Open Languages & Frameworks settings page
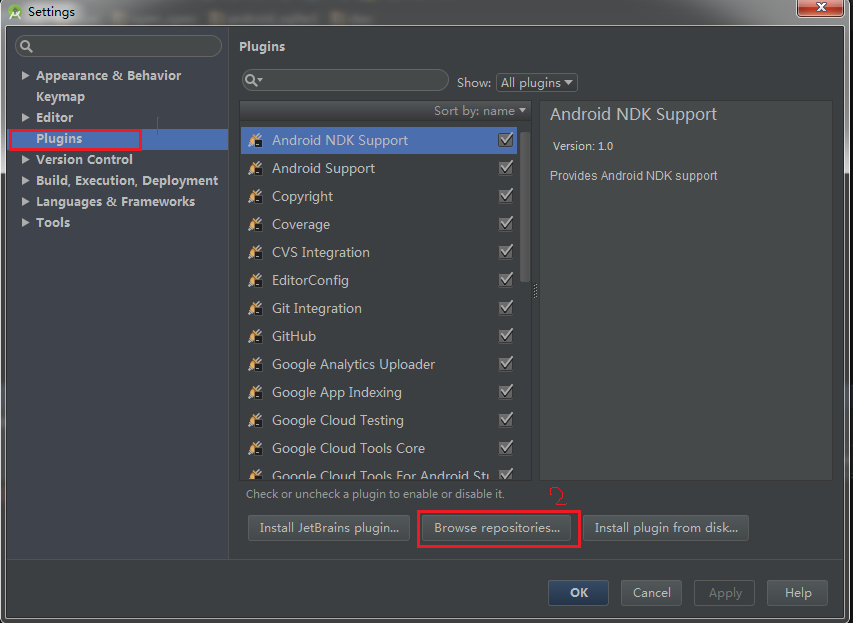This screenshot has height=623, width=853. coord(115,202)
